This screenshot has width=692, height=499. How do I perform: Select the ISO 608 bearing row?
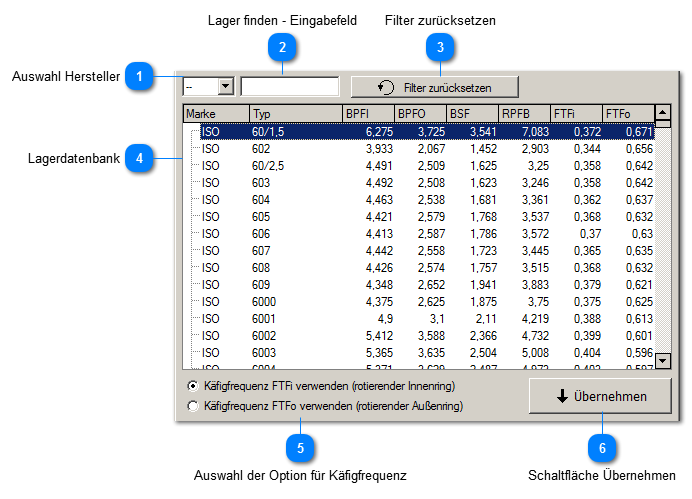click(427, 268)
